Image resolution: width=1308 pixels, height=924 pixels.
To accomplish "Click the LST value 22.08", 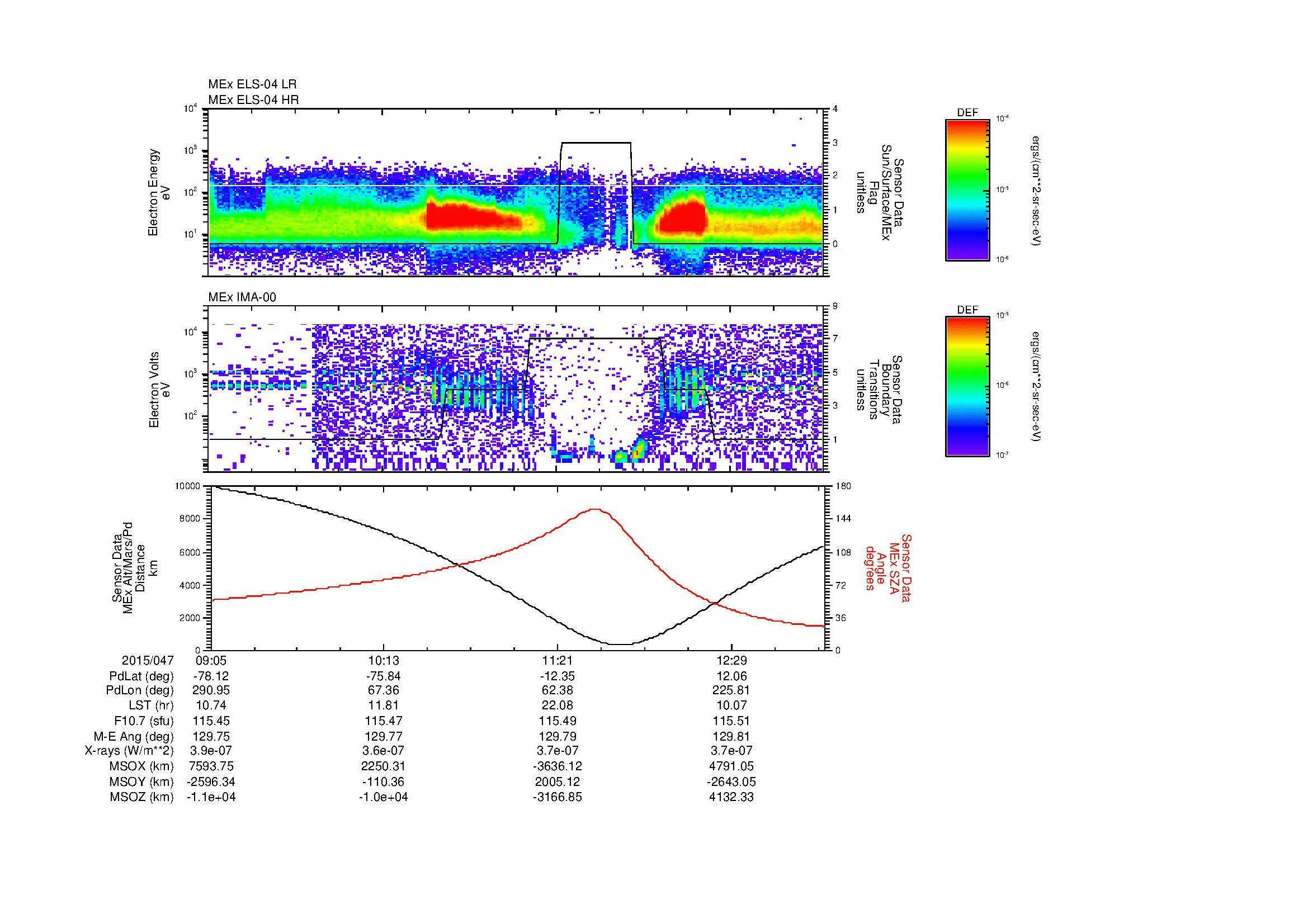I will coord(557,706).
